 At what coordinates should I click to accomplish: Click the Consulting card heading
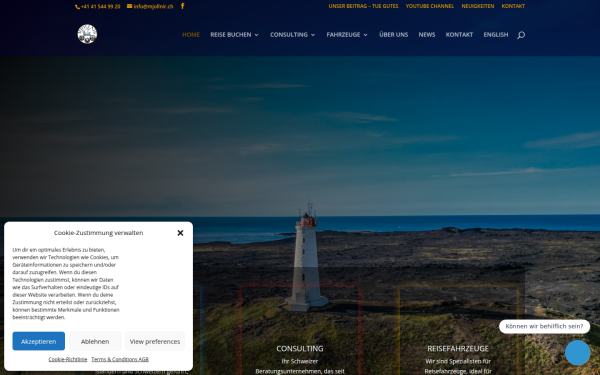[300, 348]
